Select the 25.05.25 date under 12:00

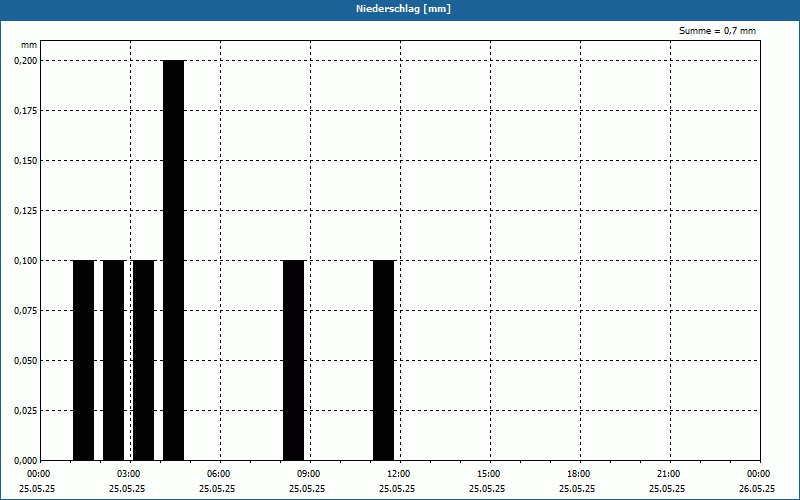tap(397, 488)
